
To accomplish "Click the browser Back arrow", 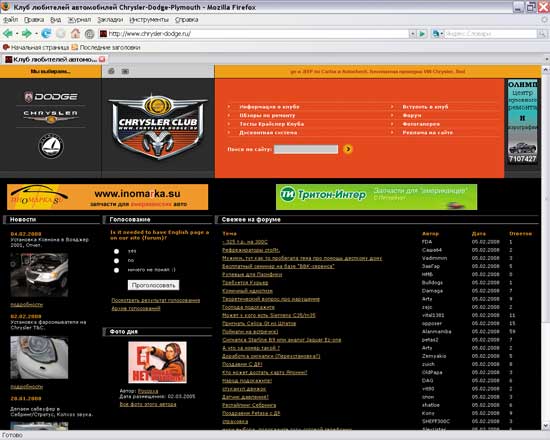I will tap(7, 34).
